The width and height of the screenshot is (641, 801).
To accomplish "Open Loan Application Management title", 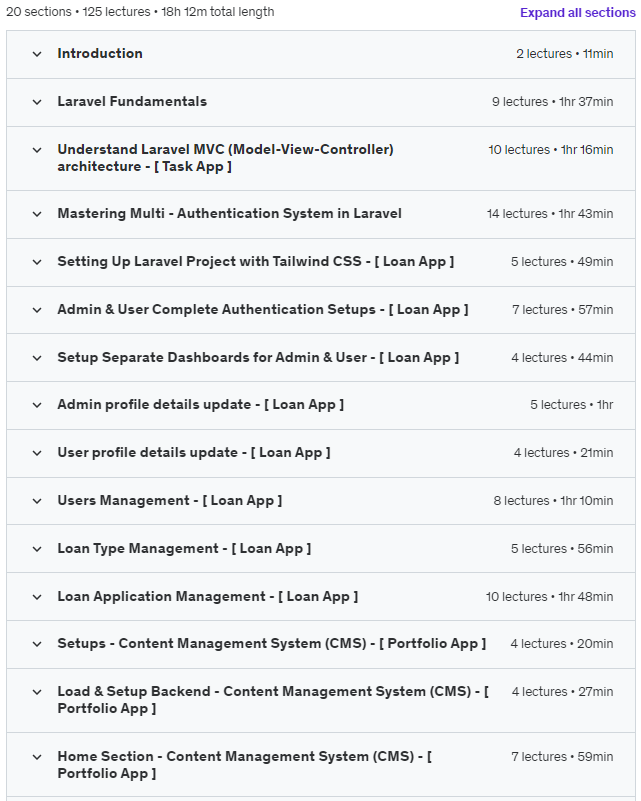I will 207,597.
